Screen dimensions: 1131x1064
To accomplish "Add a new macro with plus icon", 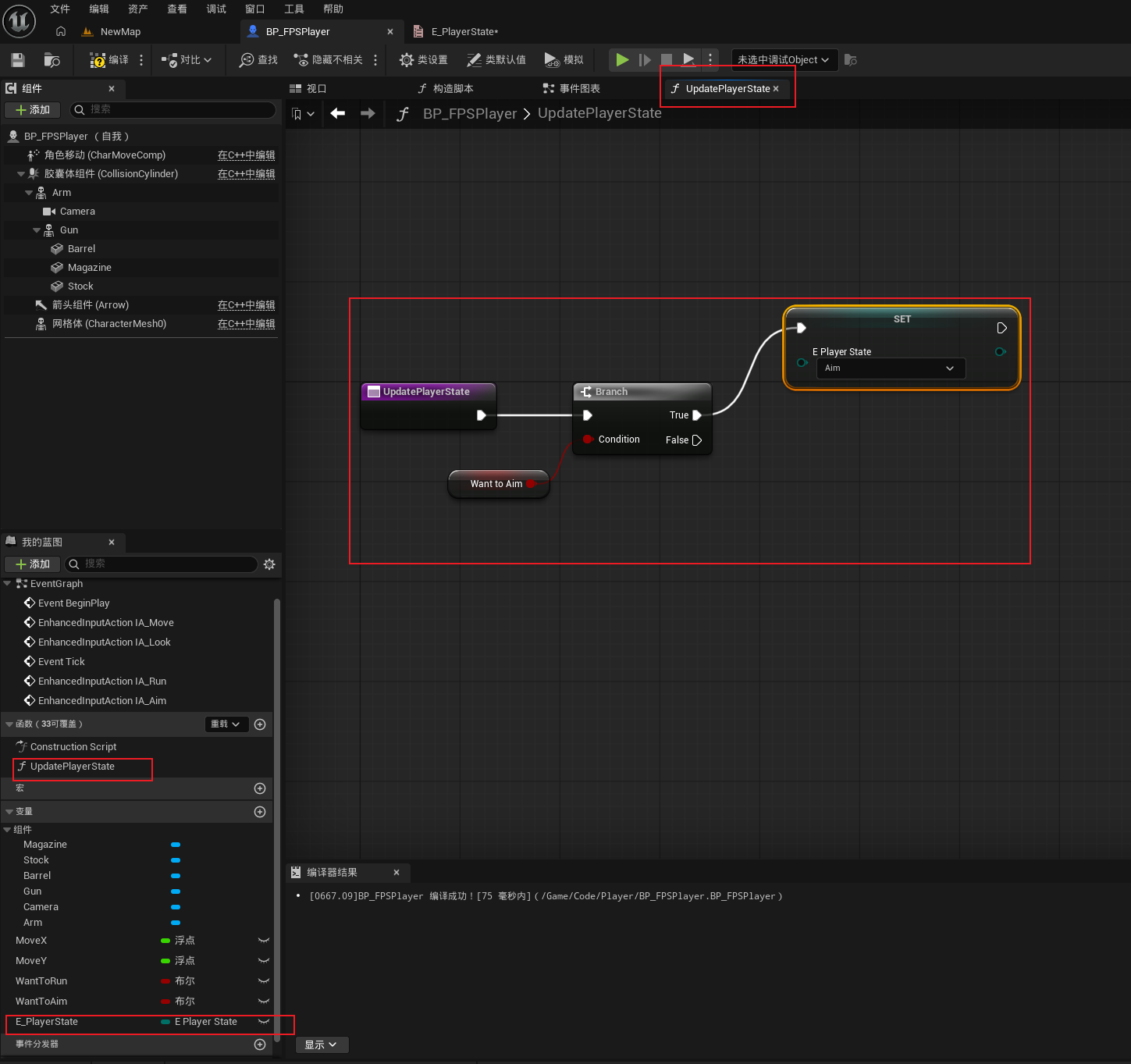I will (x=261, y=788).
